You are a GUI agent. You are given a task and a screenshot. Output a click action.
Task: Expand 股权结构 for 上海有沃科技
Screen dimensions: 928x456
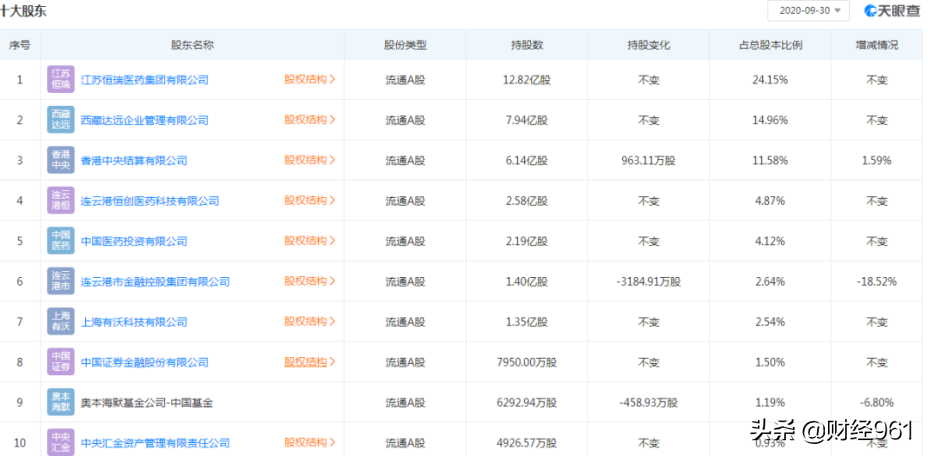tap(310, 322)
